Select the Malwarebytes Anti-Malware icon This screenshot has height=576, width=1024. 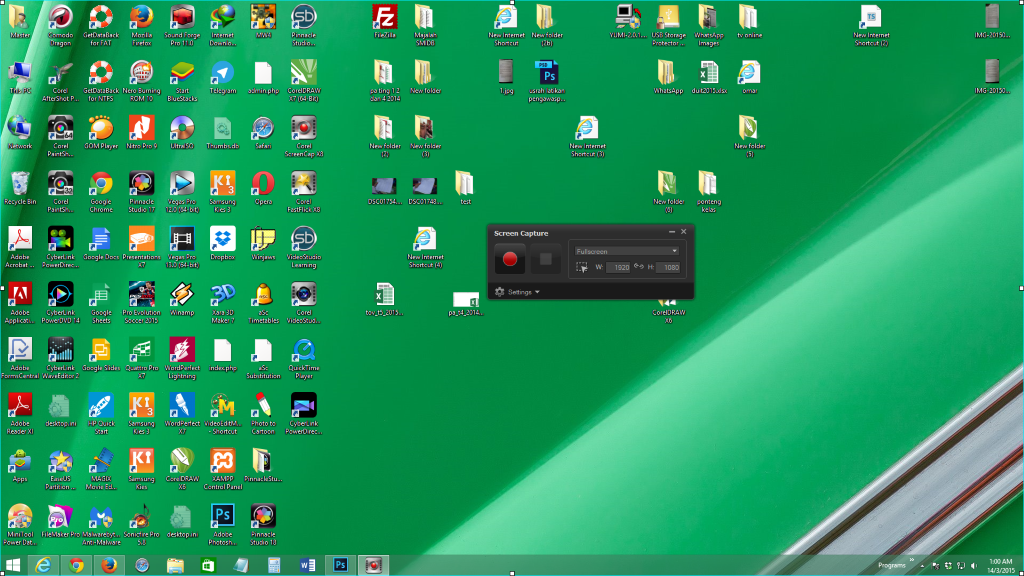pos(101,524)
